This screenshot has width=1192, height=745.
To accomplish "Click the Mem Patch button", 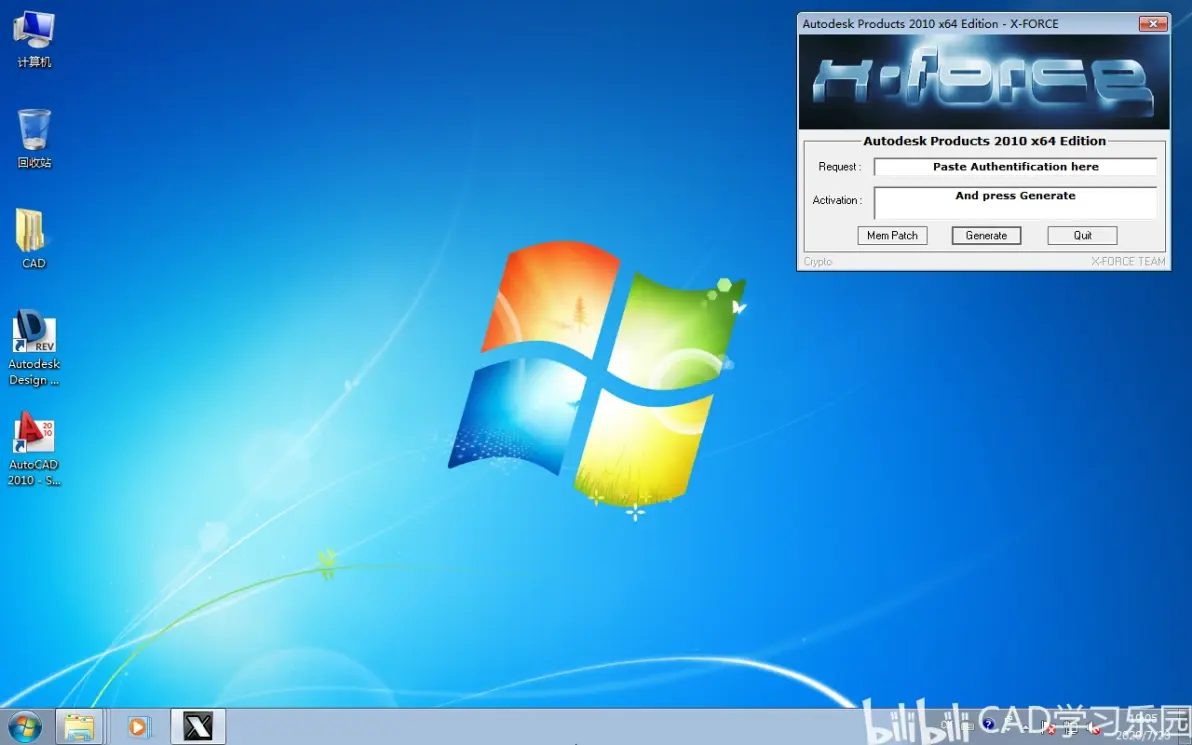I will (892, 236).
